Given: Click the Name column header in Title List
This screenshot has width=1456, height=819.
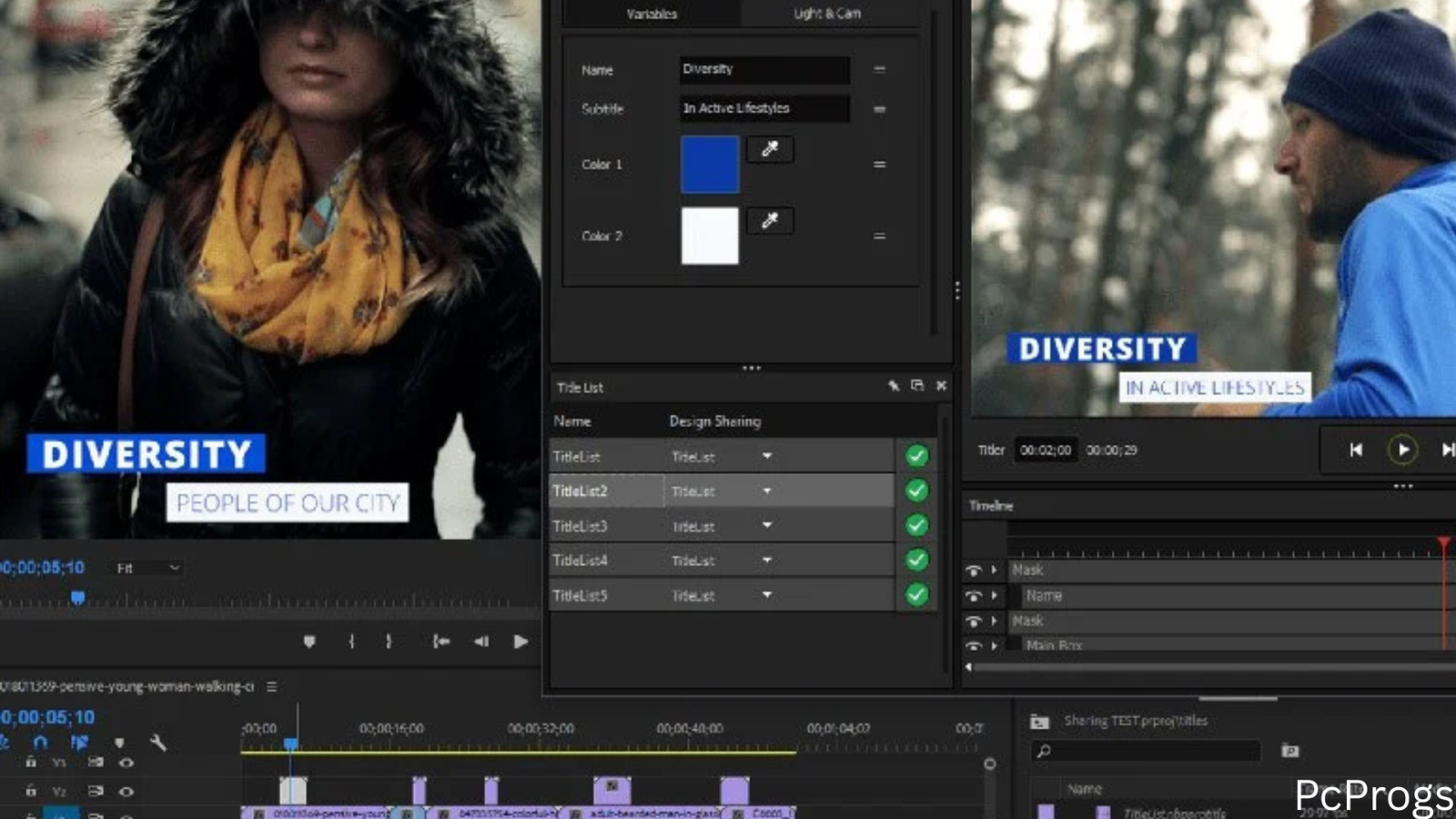Looking at the screenshot, I should tap(572, 421).
